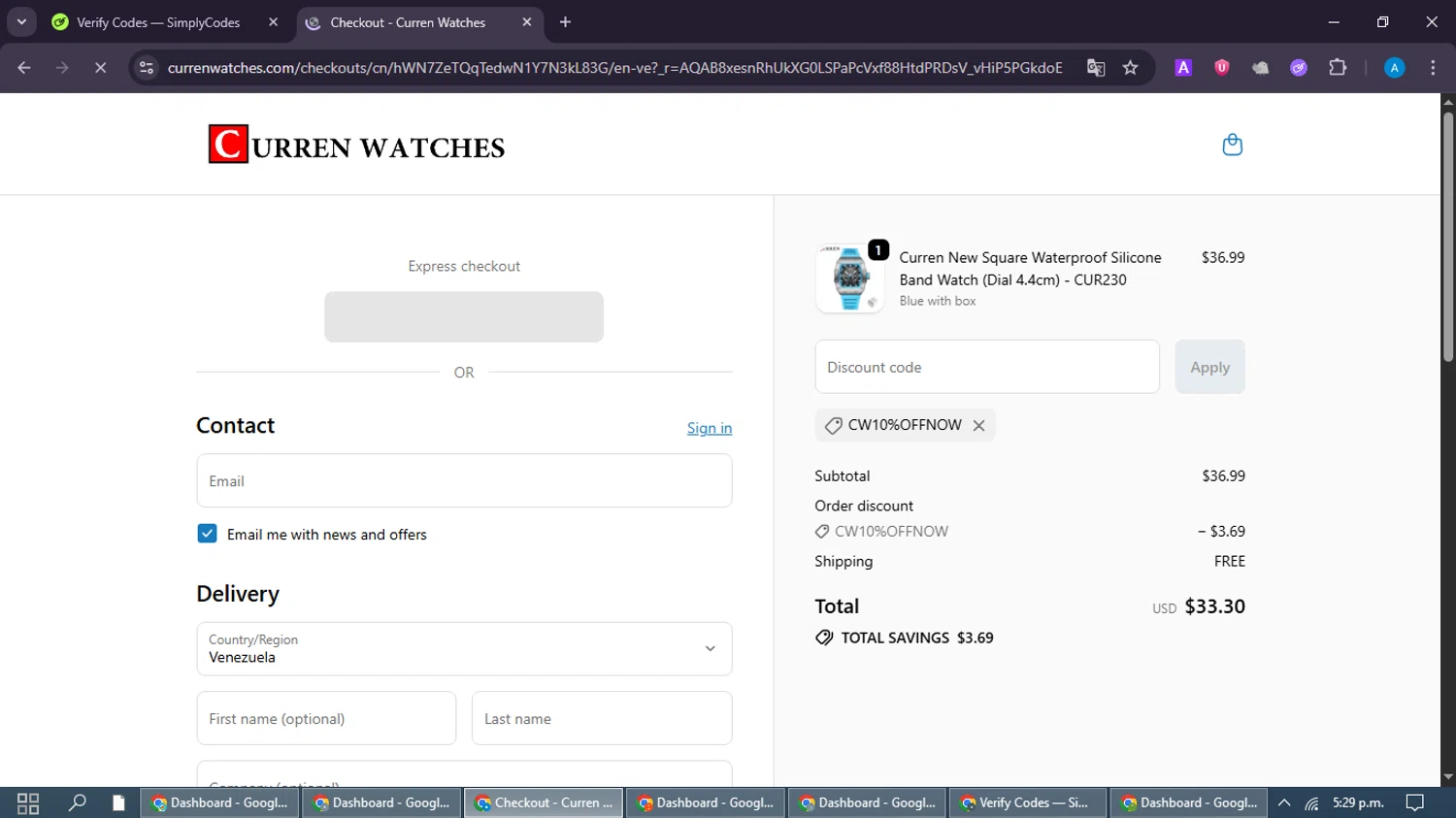
Task: Click the Apply discount button
Action: [x=1209, y=367]
